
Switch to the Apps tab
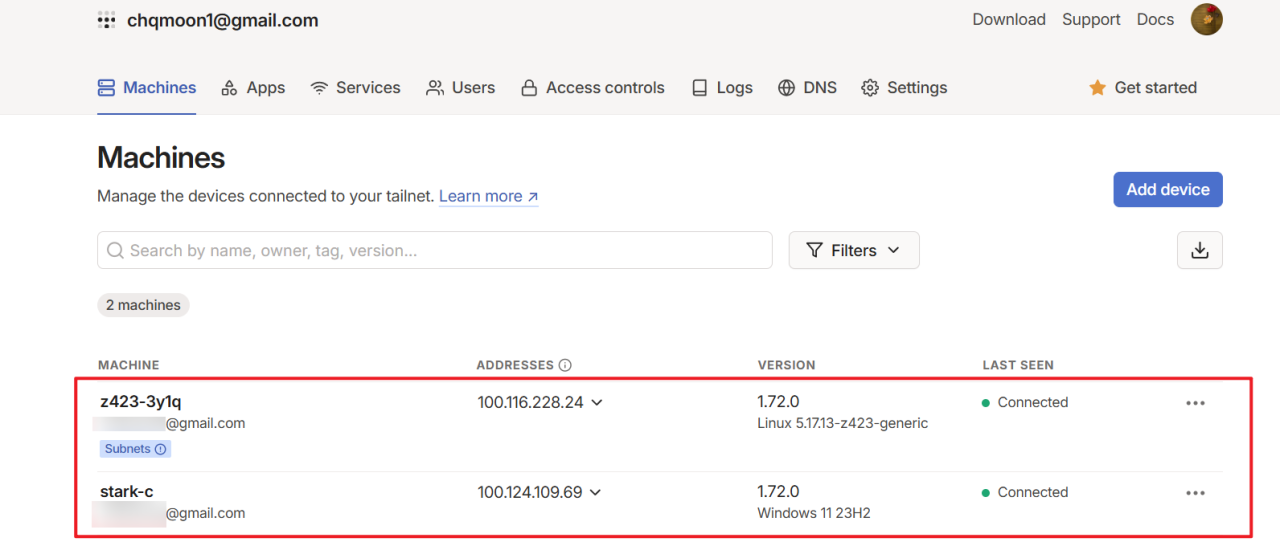(x=253, y=88)
